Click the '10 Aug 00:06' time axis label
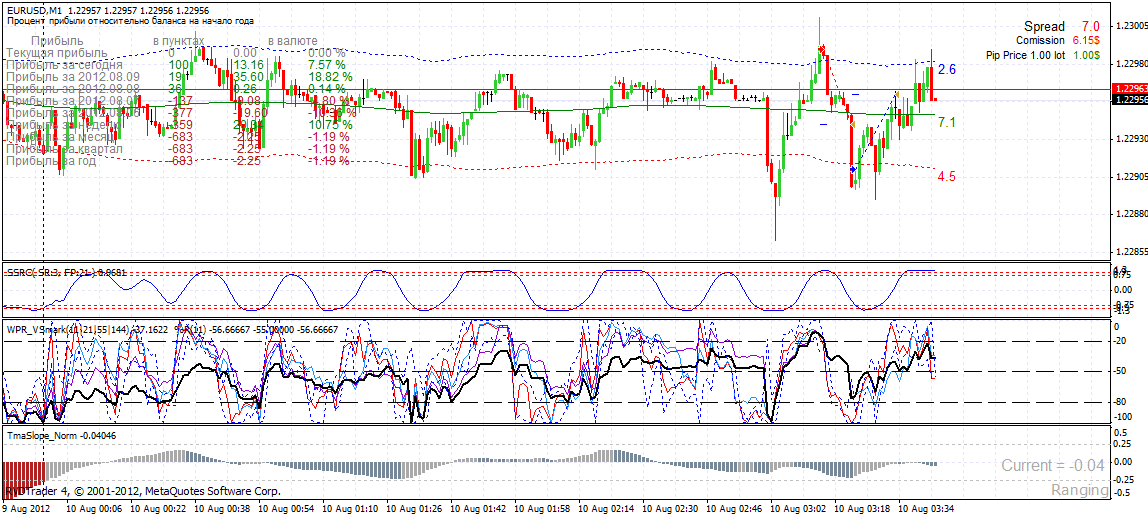 93,507
